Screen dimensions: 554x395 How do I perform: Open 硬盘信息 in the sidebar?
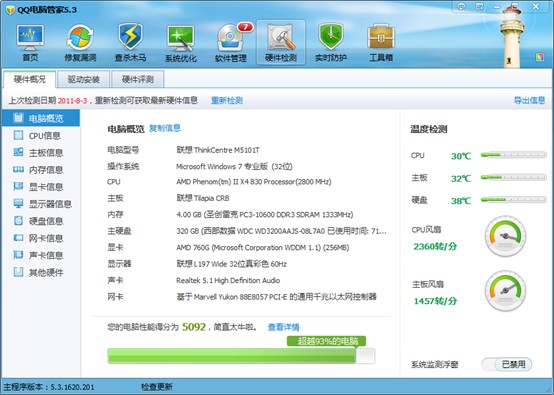41,221
